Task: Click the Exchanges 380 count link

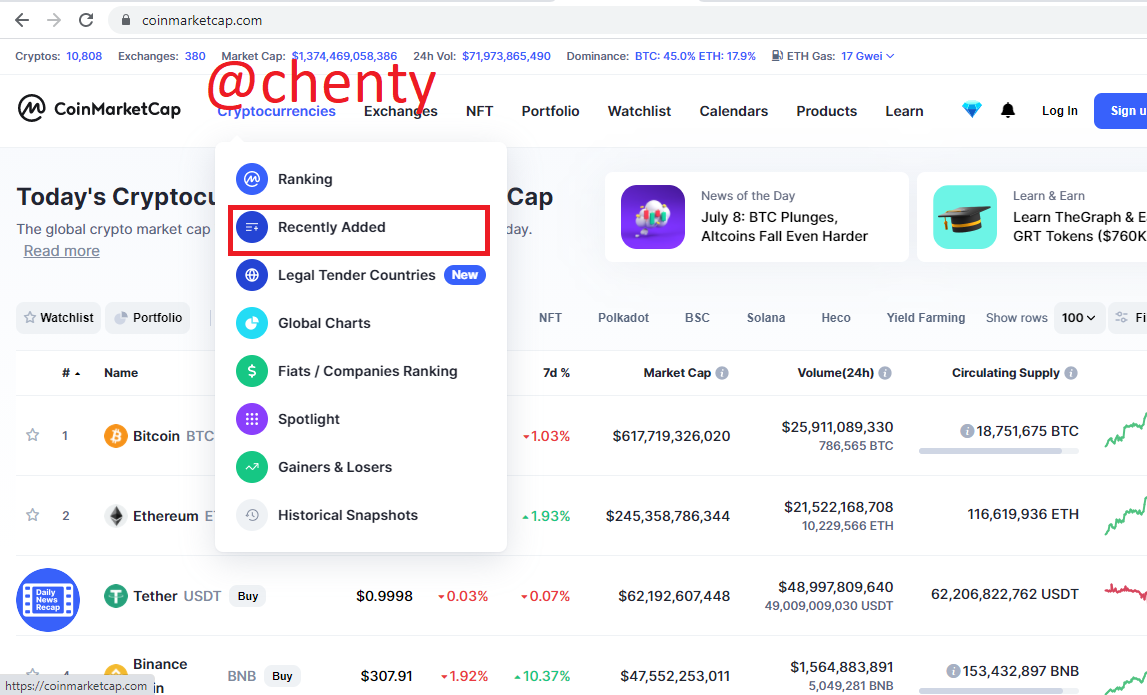Action: 195,56
